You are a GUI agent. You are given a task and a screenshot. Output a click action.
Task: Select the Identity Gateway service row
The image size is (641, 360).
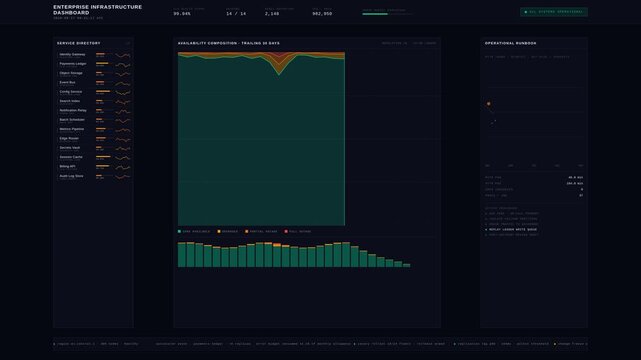(x=94, y=55)
